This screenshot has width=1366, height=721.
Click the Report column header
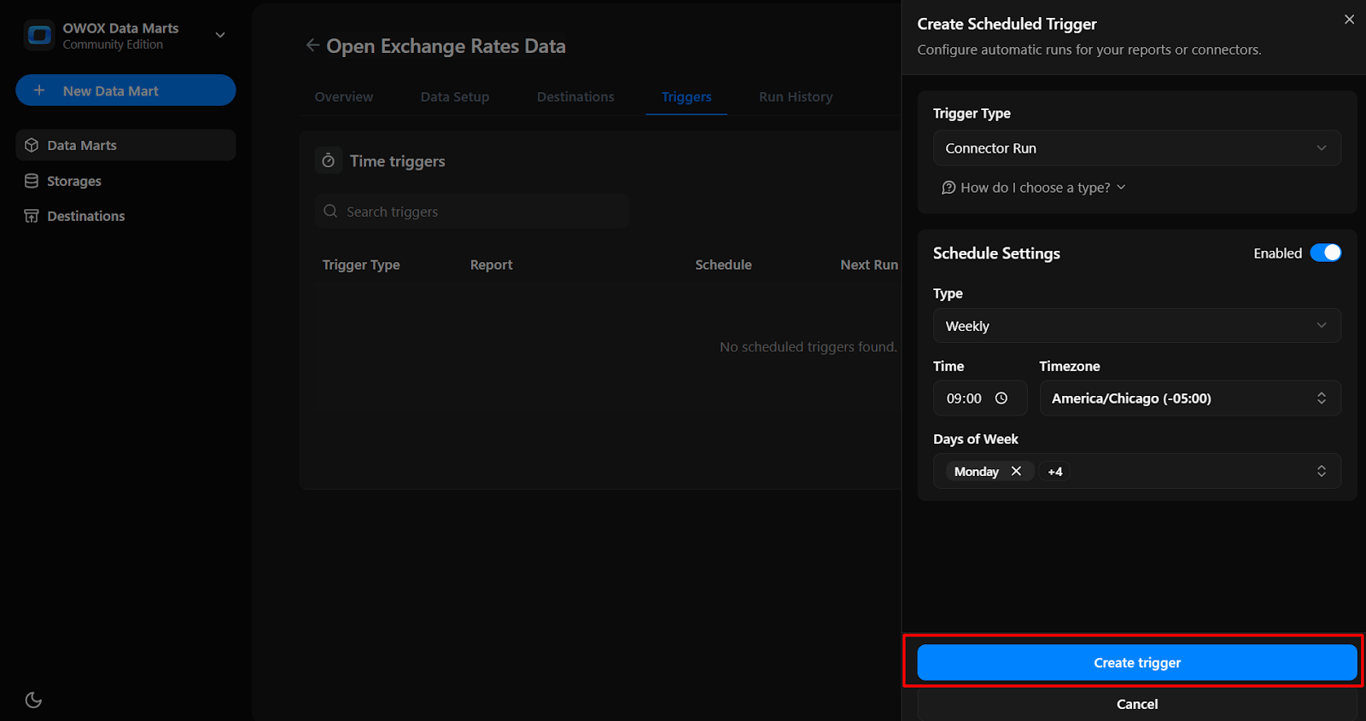[x=491, y=265]
